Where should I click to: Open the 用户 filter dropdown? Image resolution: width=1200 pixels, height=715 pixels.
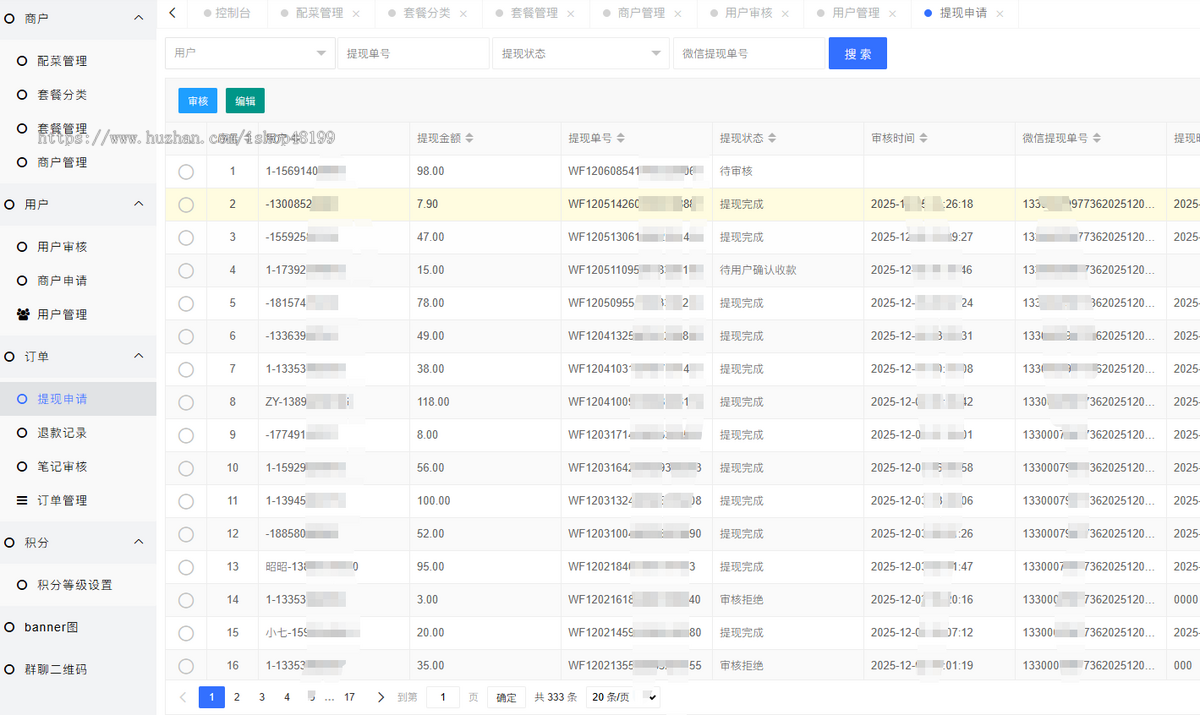250,53
